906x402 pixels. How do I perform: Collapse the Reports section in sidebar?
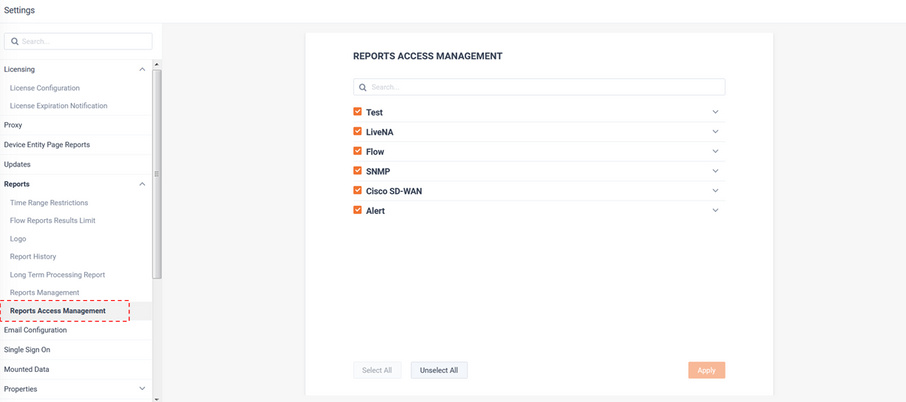click(x=142, y=184)
